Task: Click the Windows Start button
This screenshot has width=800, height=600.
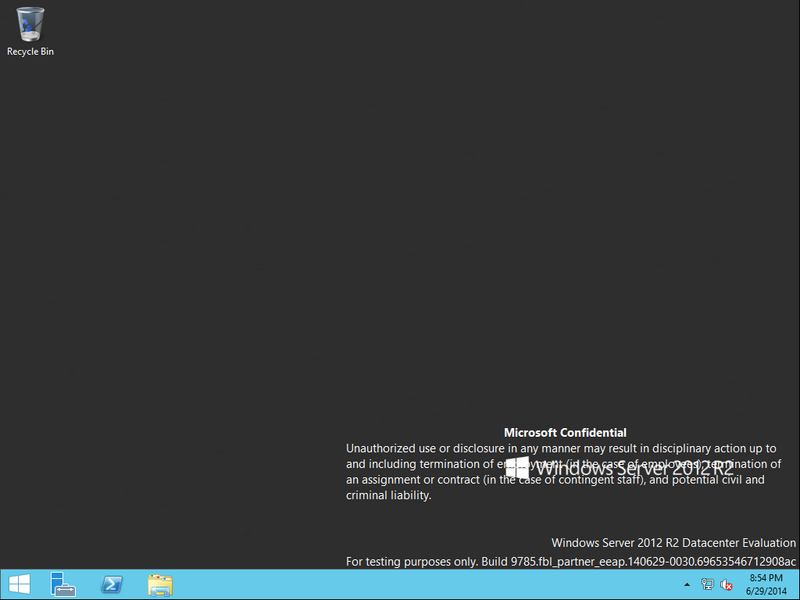Action: point(19,584)
